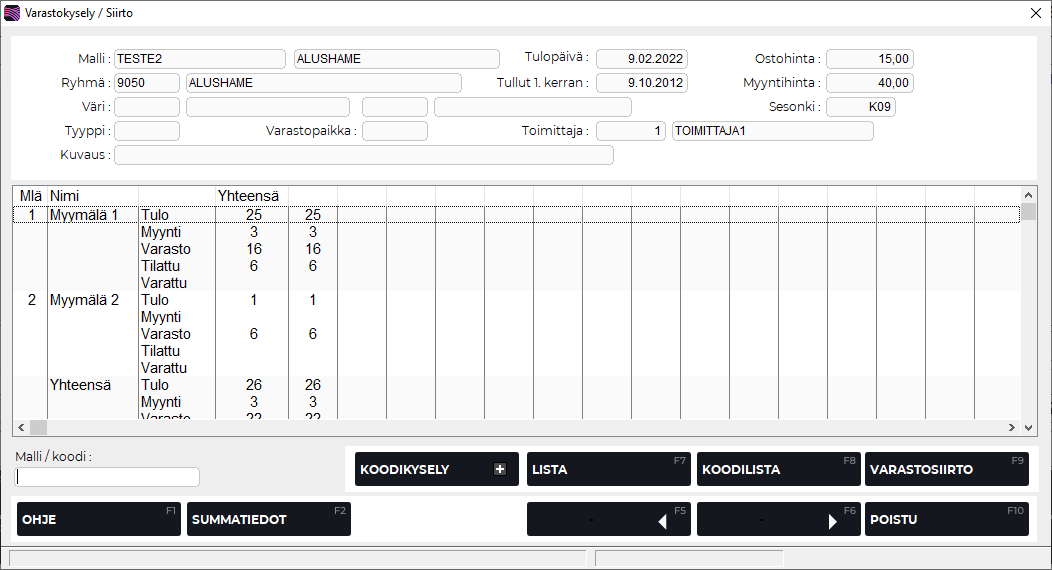Select the Ryhmä field with 9050
1052x570 pixels.
click(147, 83)
